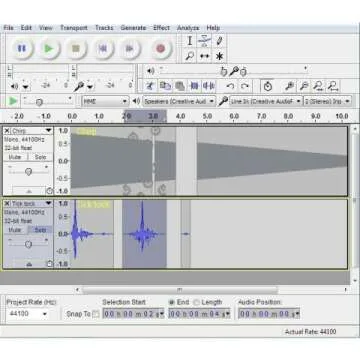
Task: Click the horizontal scrollbar below the tracks
Action: [179, 290]
